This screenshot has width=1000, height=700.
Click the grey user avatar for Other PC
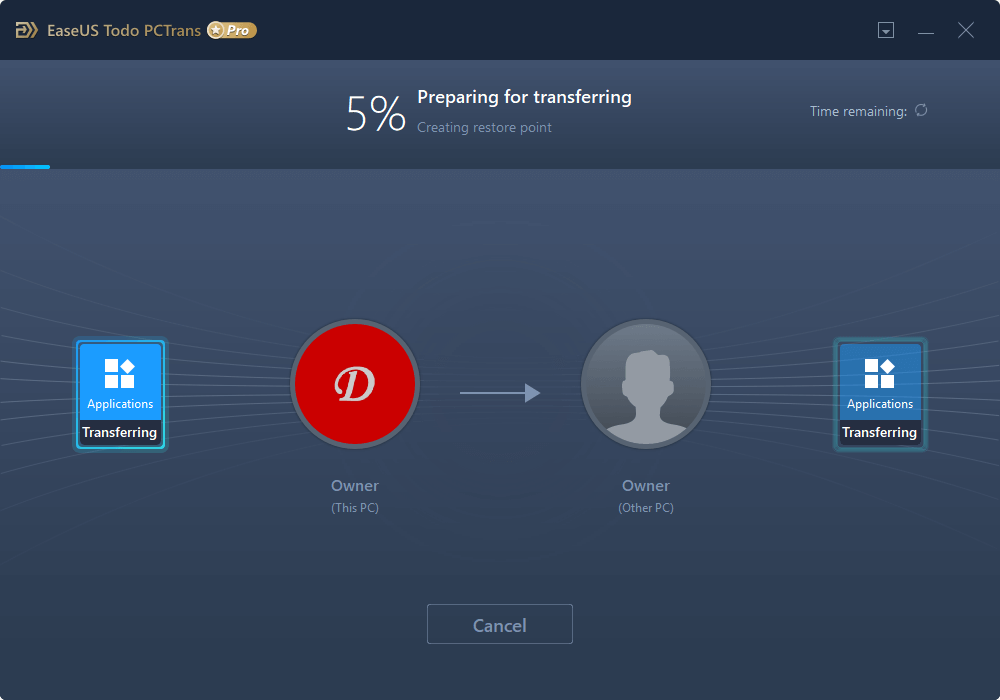click(x=646, y=384)
